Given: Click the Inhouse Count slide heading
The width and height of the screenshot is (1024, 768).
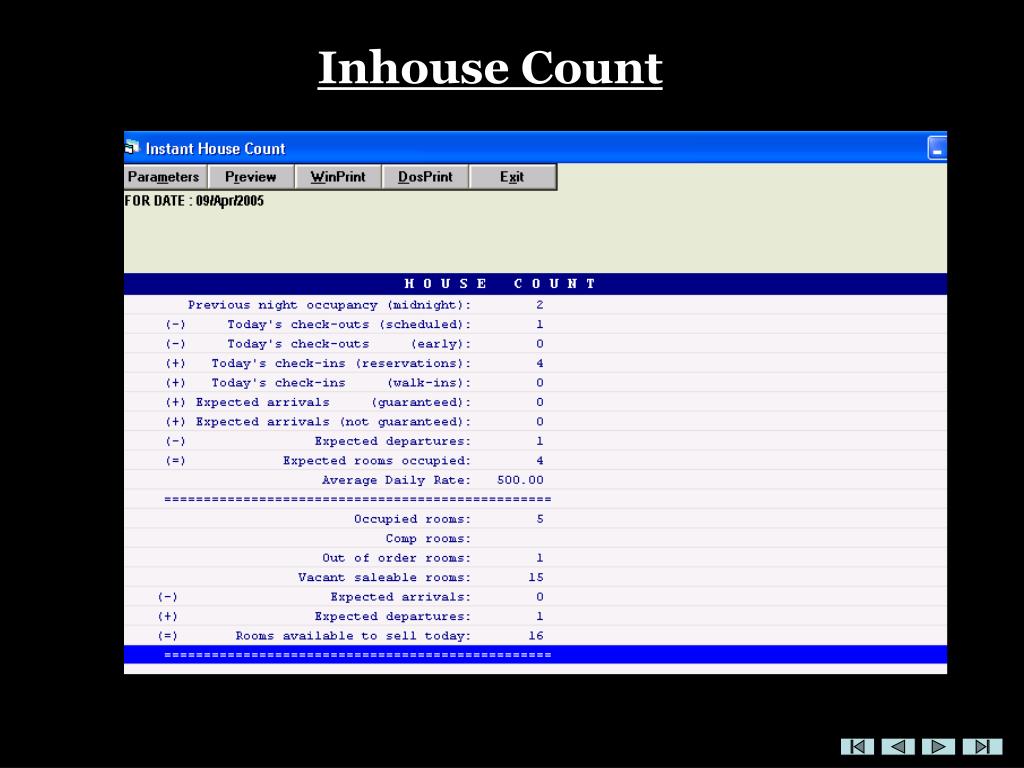Looking at the screenshot, I should (490, 68).
